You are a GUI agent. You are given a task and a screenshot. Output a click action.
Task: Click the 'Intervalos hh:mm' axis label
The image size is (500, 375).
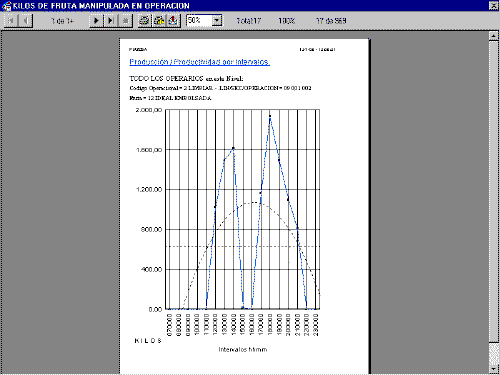[x=243, y=350]
